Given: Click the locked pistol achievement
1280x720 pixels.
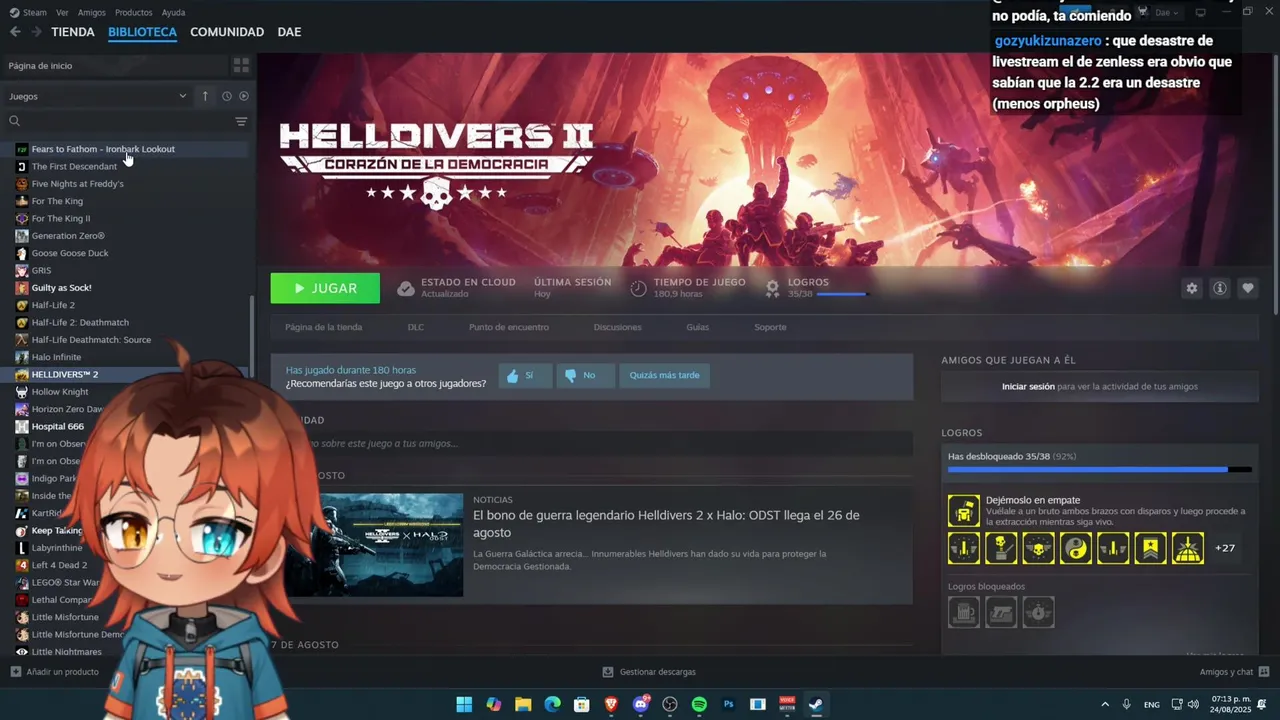Looking at the screenshot, I should (1000, 612).
